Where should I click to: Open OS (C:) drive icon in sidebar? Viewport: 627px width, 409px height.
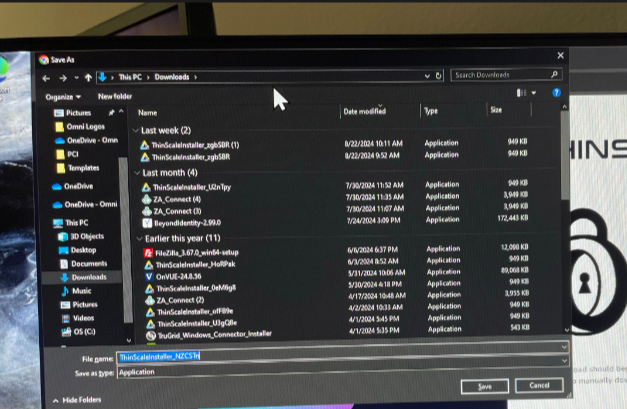coord(66,332)
